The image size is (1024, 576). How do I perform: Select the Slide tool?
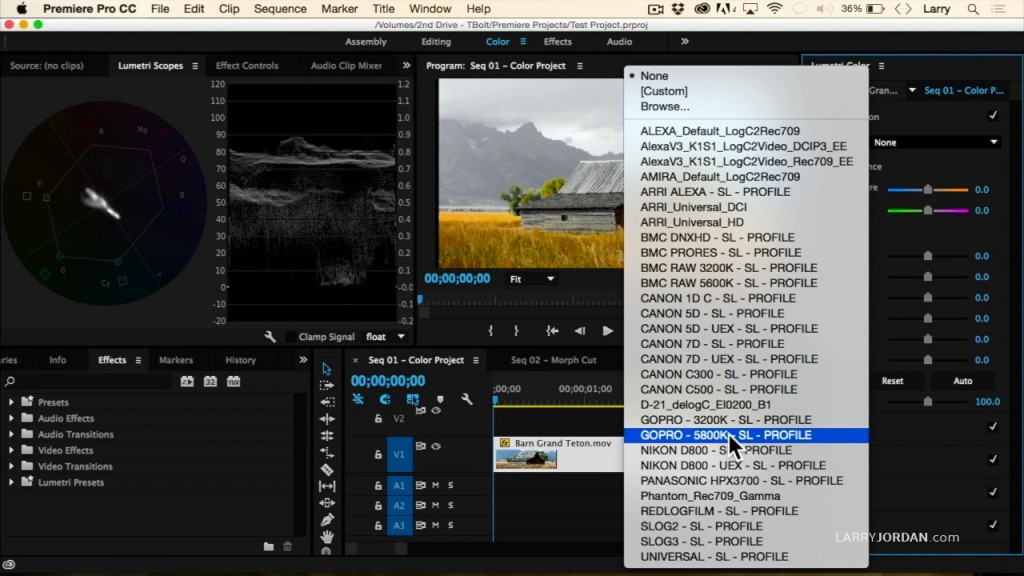pyautogui.click(x=327, y=503)
